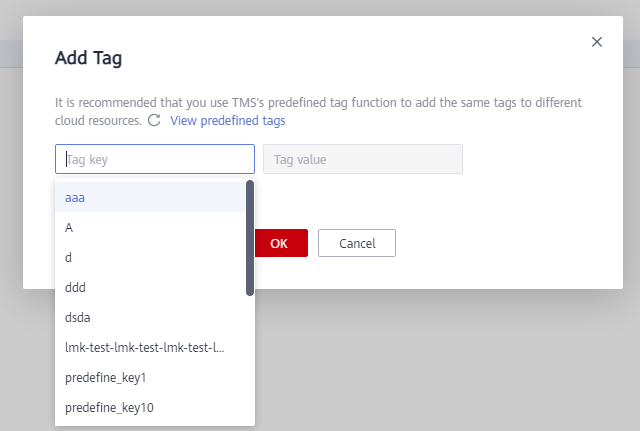Pick the single d tag key
This screenshot has width=640, height=431.
tap(150, 258)
